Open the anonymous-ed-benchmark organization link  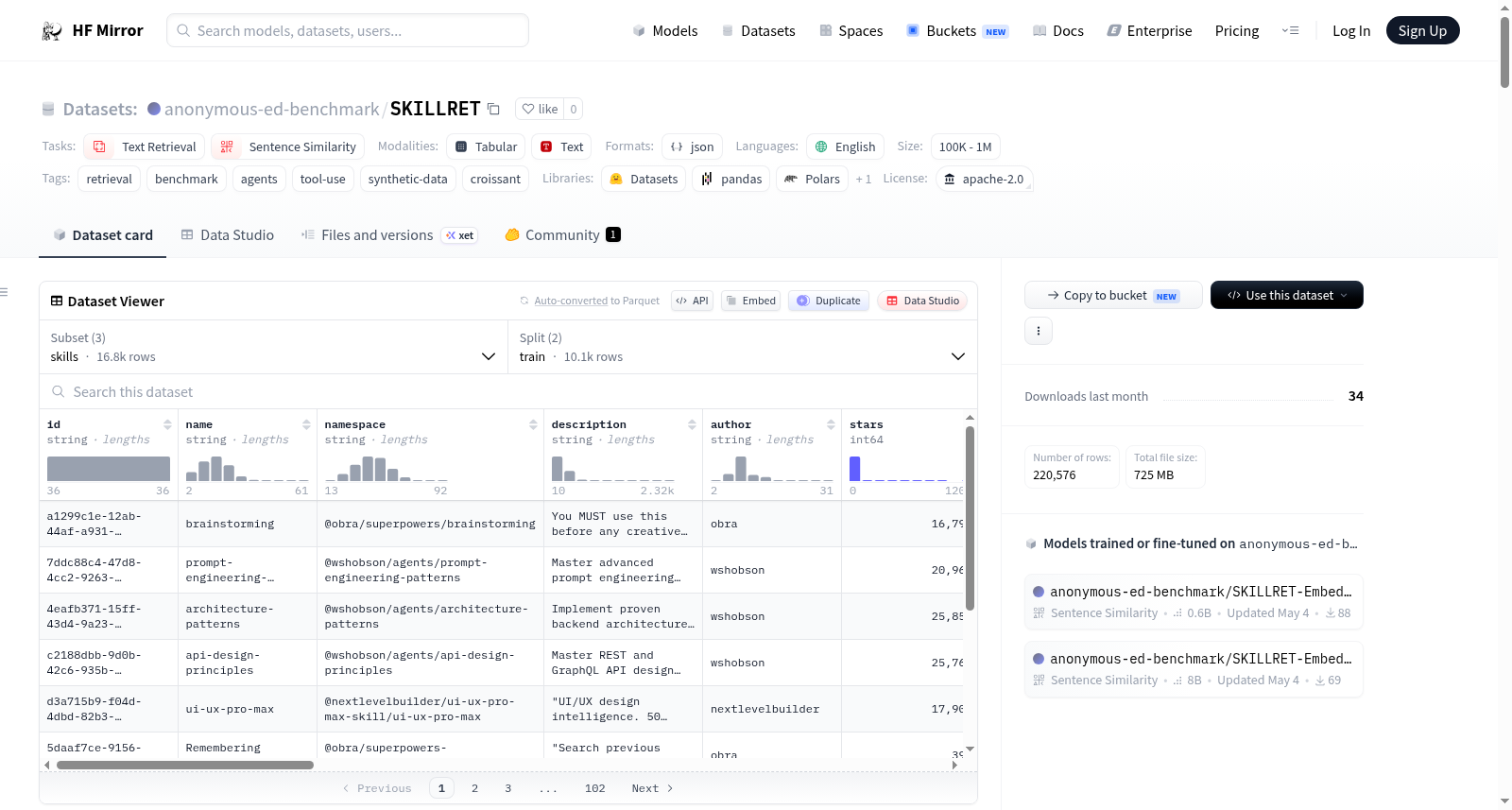pyautogui.click(x=271, y=109)
